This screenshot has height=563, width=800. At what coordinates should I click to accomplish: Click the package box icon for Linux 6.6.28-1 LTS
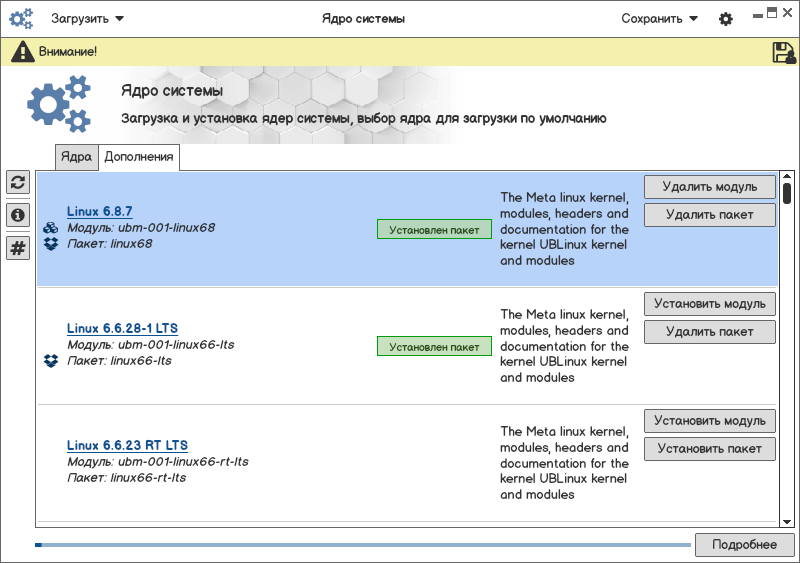[51, 360]
